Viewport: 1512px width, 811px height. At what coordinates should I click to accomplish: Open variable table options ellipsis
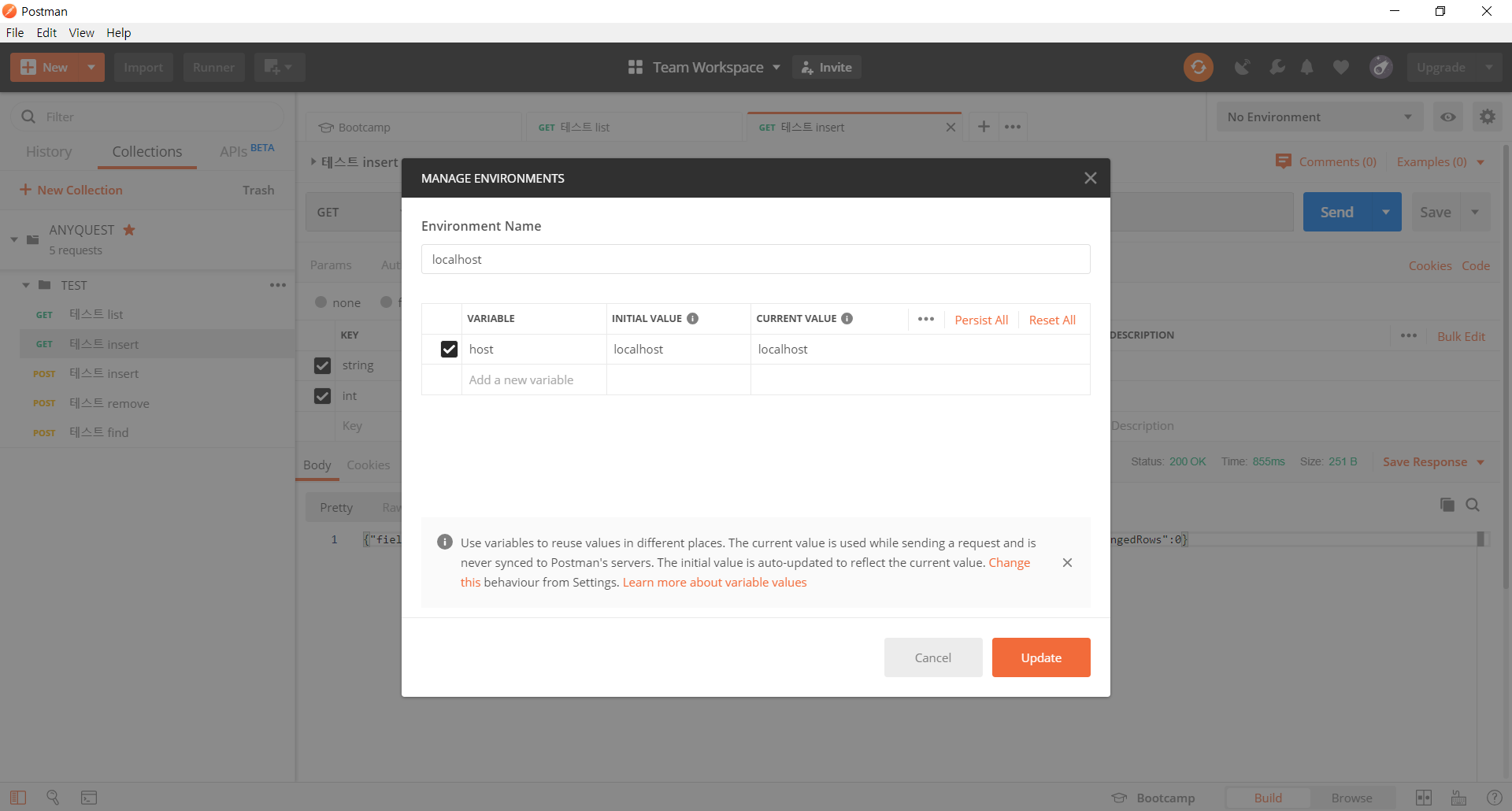(x=926, y=319)
